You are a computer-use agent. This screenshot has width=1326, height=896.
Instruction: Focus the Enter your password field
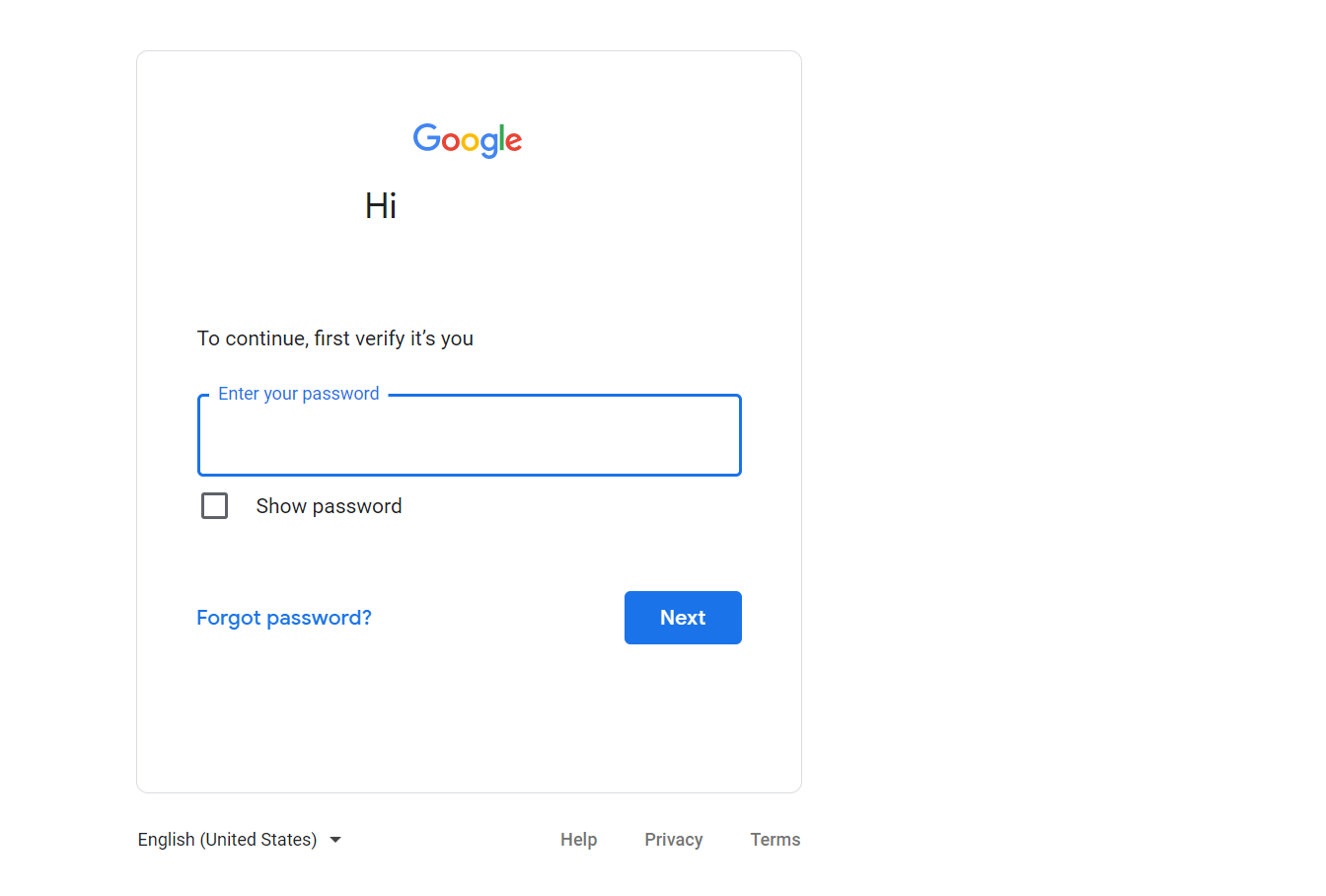coord(470,435)
